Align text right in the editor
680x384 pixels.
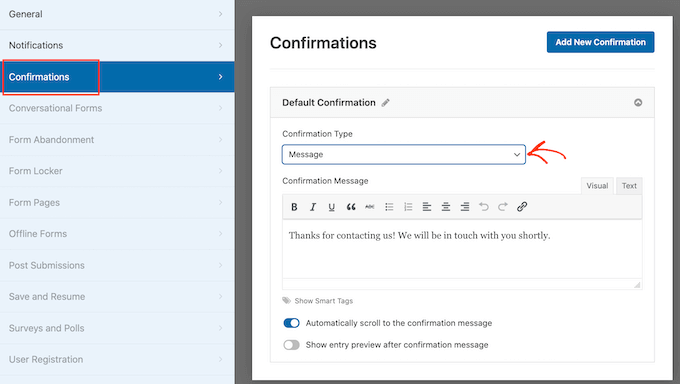click(x=465, y=207)
